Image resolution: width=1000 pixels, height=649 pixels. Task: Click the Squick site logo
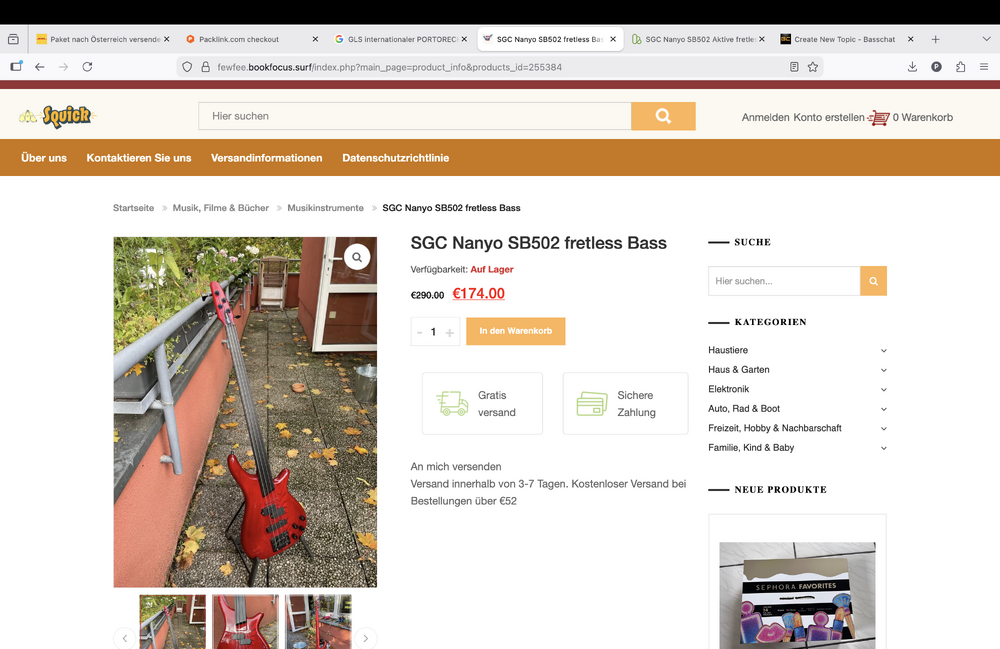tap(55, 117)
